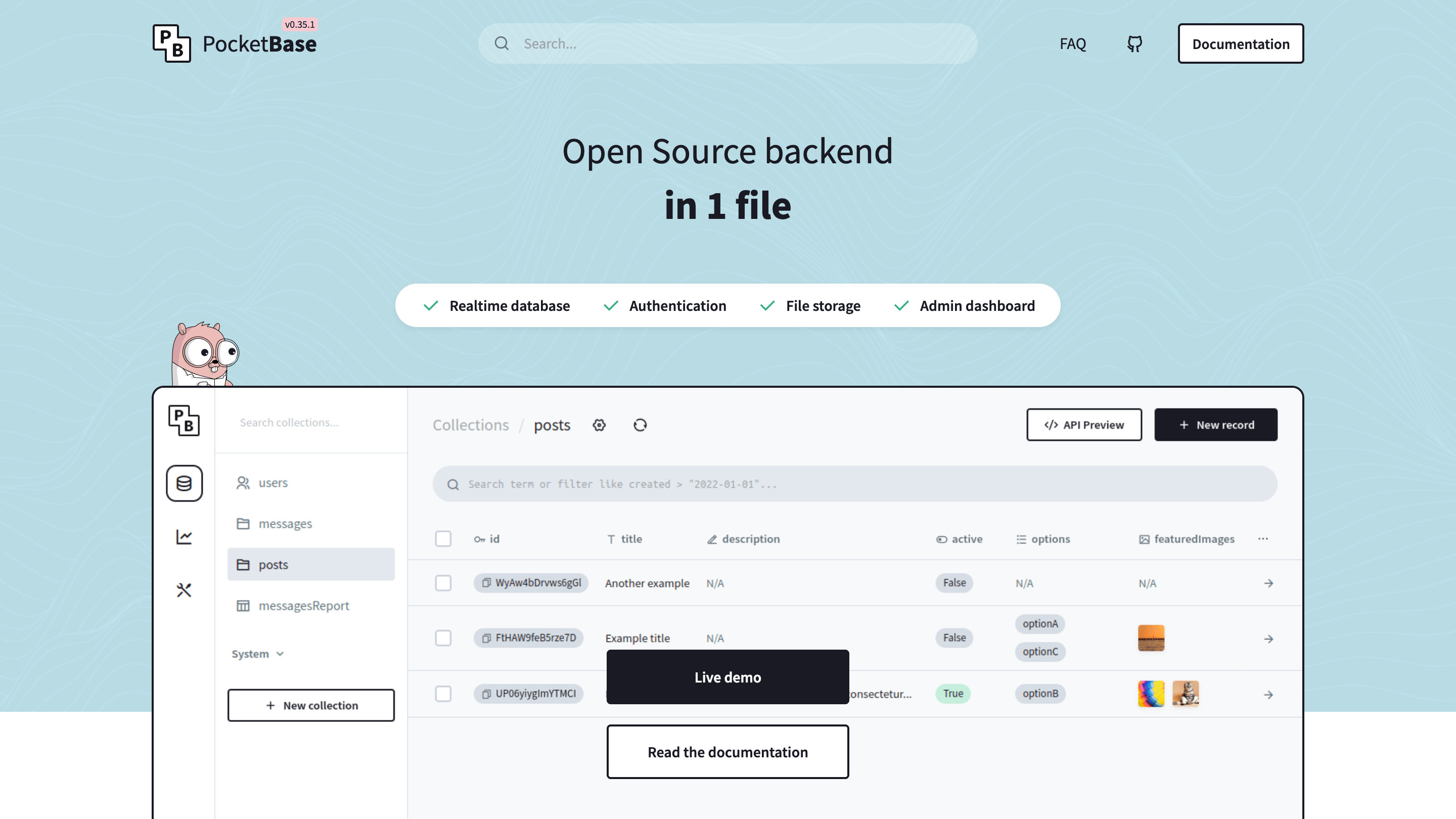Toggle the select-all records checkbox
This screenshot has height=819, width=1456.
[443, 538]
